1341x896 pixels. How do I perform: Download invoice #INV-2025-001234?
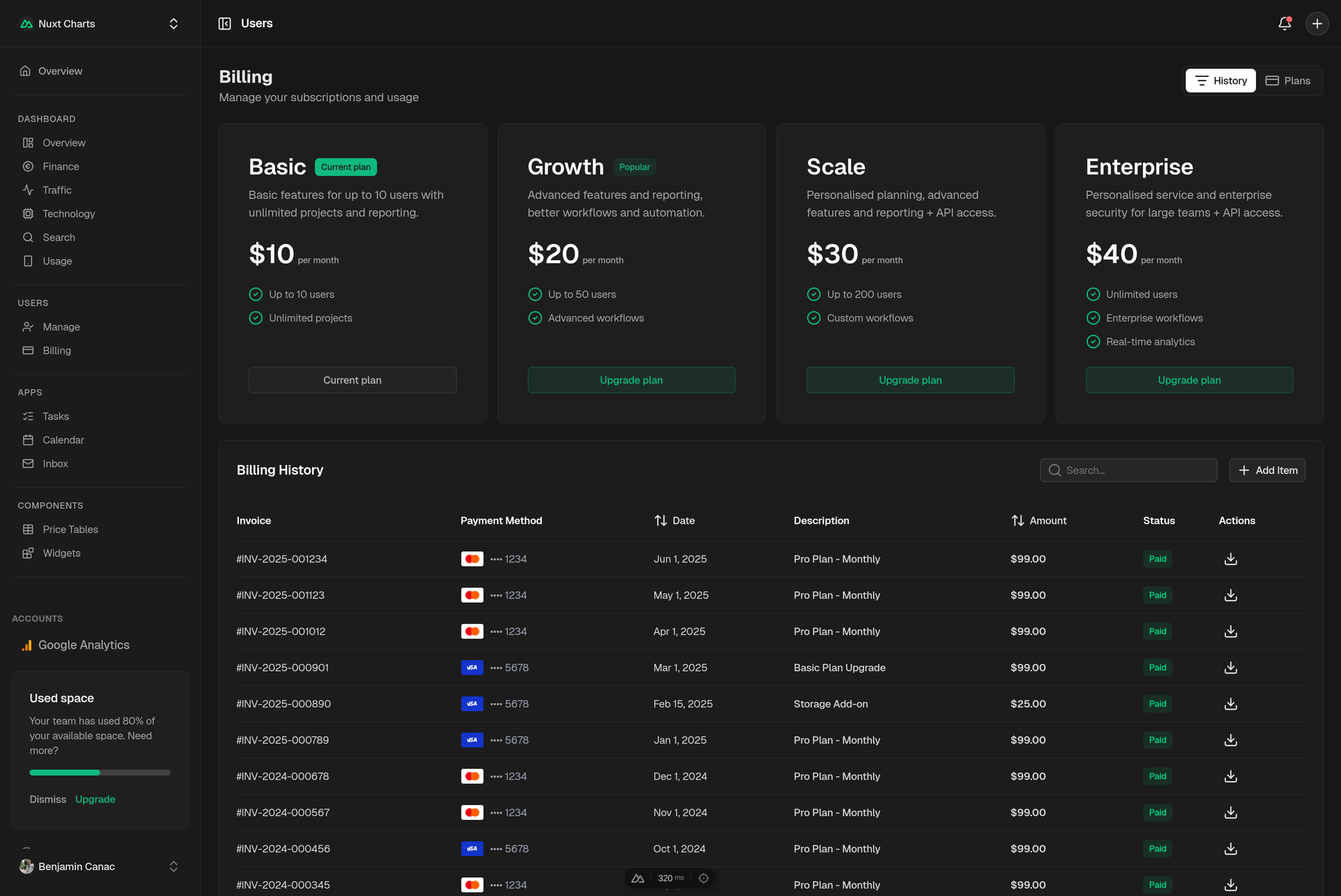[1230, 559]
